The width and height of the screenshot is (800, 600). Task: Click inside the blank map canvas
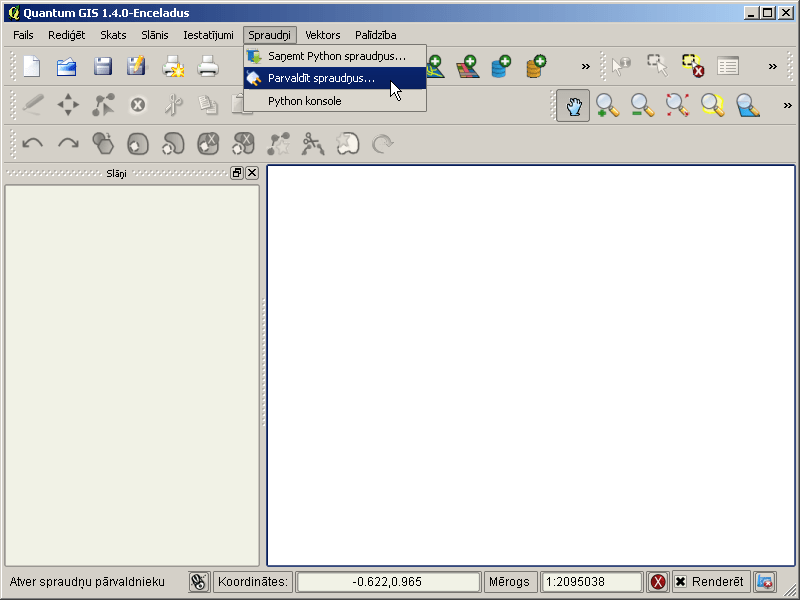coord(531,365)
